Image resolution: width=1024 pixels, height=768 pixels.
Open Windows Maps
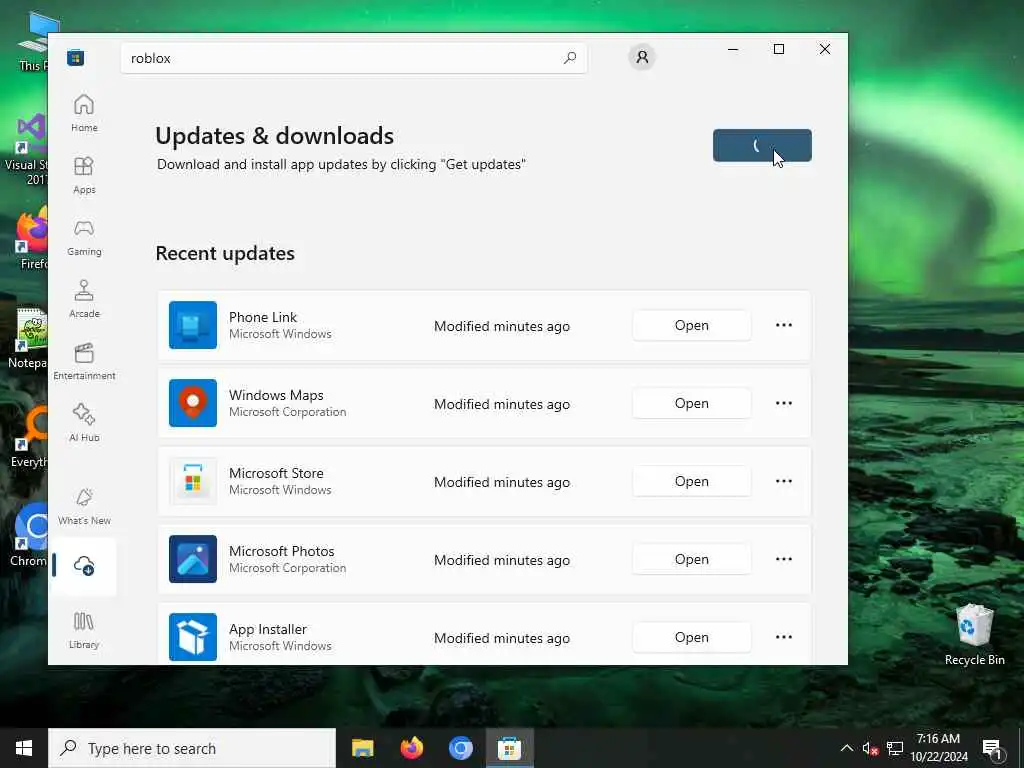(x=692, y=404)
